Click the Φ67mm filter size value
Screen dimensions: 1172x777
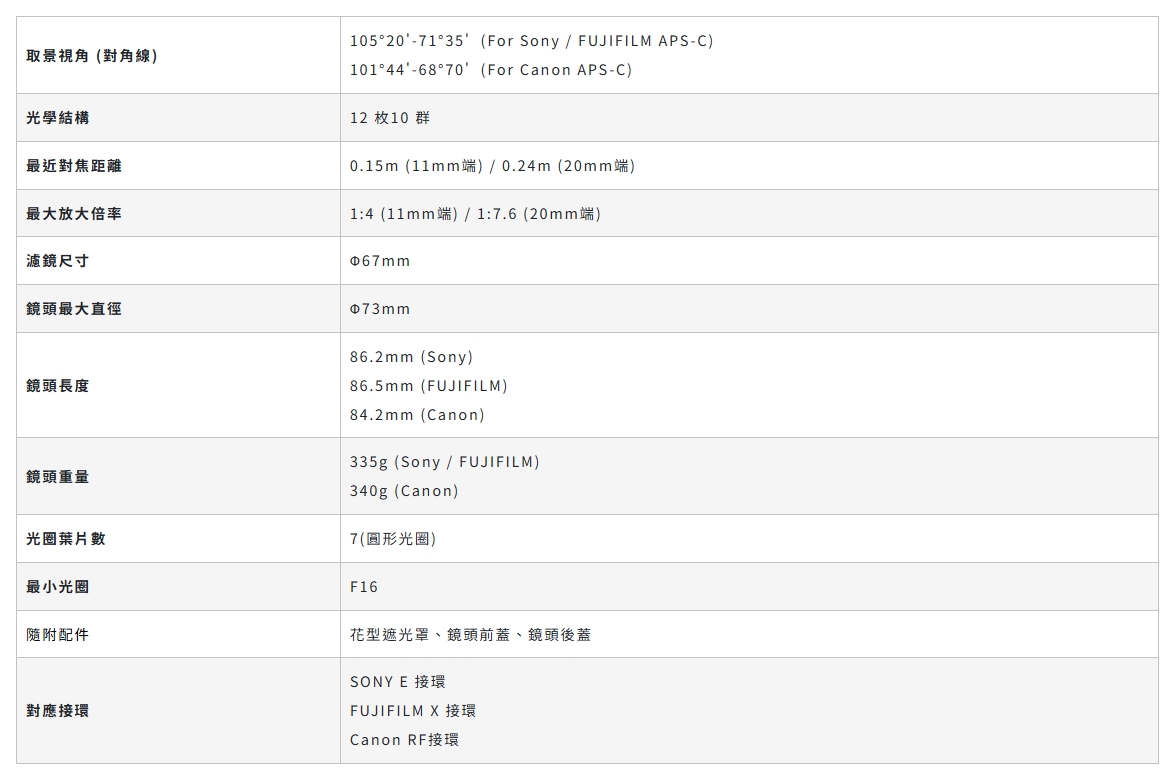click(380, 261)
